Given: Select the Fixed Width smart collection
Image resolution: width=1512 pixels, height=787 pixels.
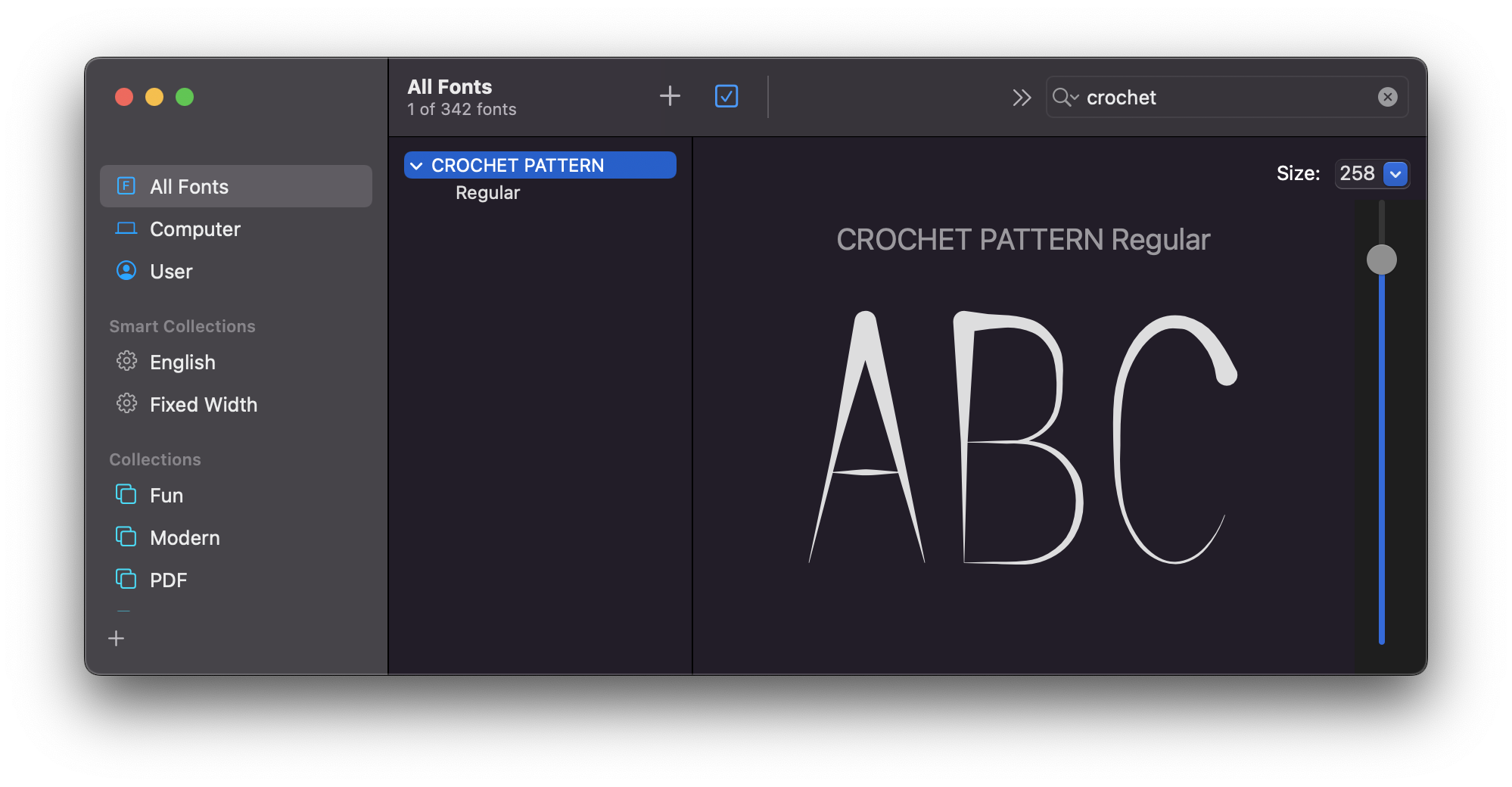Looking at the screenshot, I should pyautogui.click(x=235, y=404).
